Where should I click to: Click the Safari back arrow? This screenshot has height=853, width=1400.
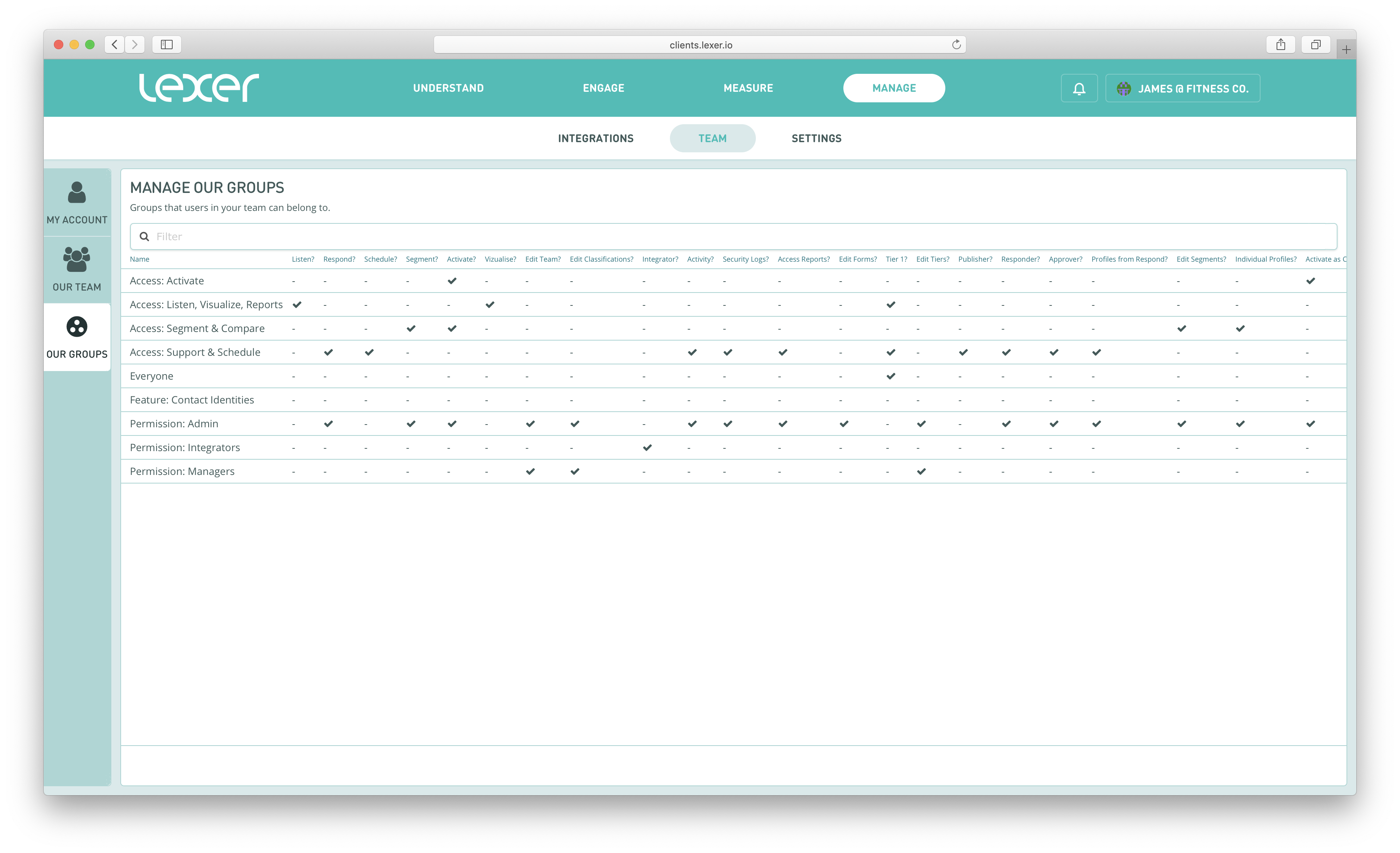(x=115, y=45)
